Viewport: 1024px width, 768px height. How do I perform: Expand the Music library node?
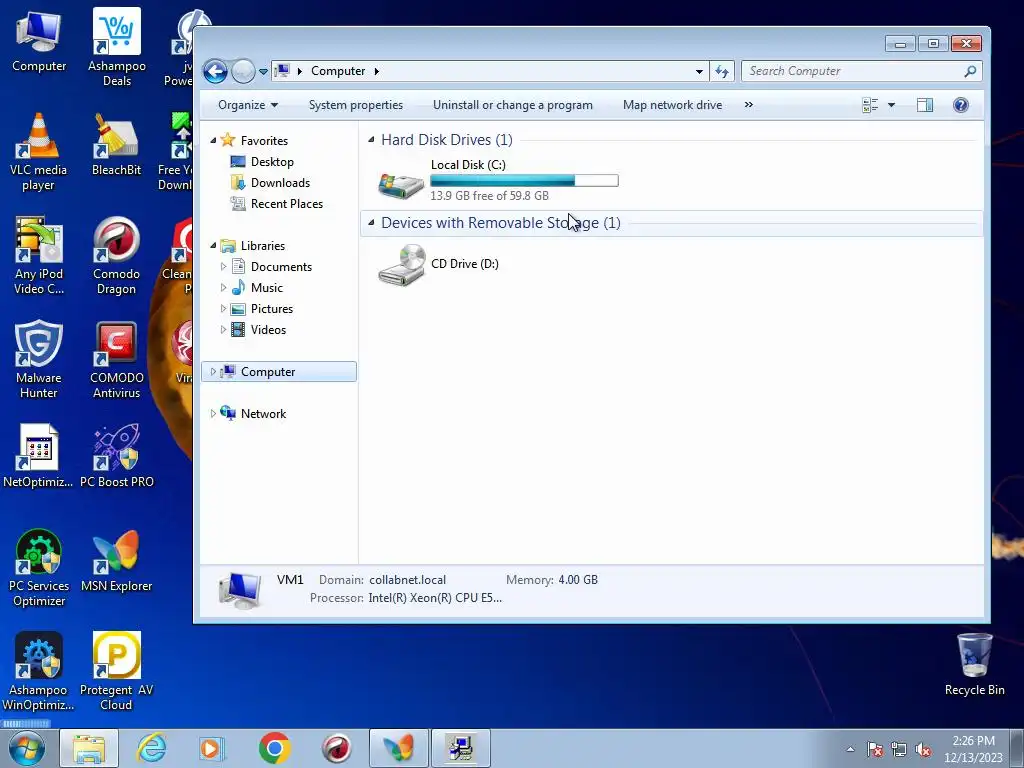tap(223, 287)
